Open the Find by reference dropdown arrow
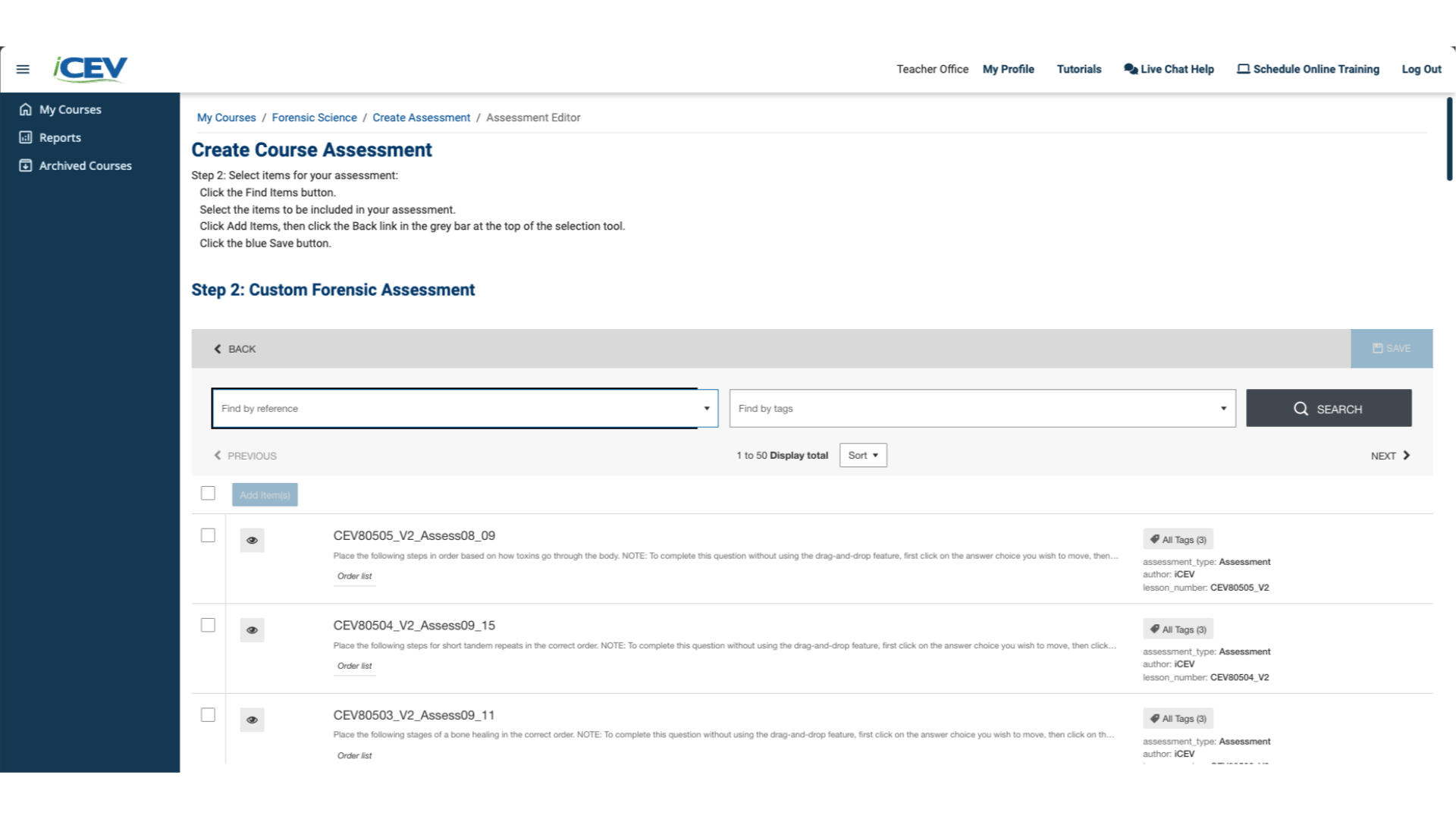 [x=707, y=409]
